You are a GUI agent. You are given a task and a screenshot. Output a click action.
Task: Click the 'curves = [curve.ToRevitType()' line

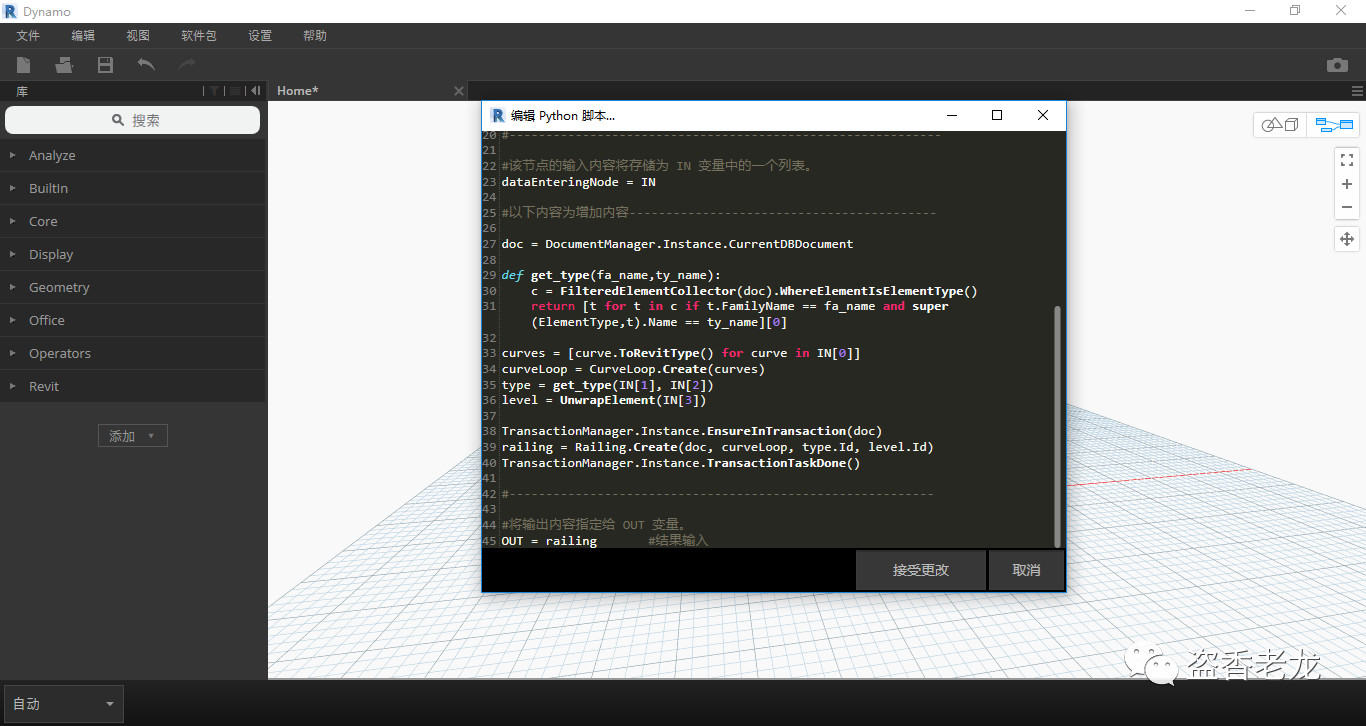[x=681, y=353]
